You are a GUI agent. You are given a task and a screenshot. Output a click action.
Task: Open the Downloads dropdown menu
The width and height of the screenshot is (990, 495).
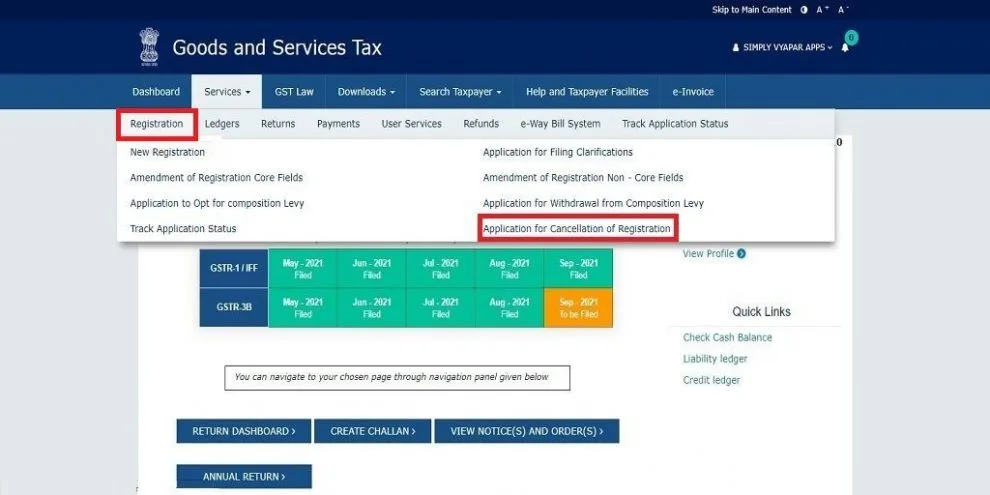point(366,92)
